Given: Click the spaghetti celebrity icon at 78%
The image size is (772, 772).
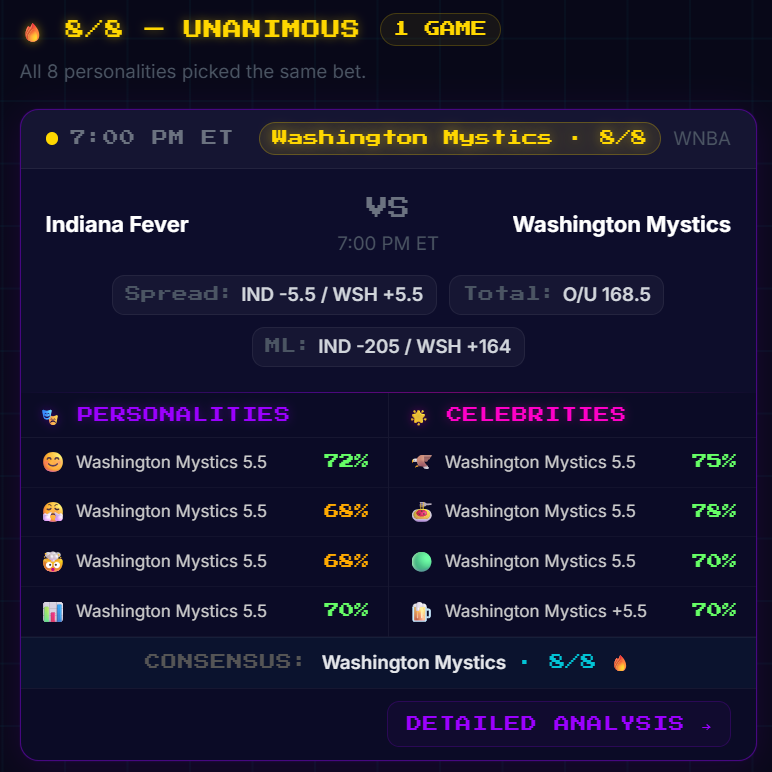Looking at the screenshot, I should pos(421,512).
